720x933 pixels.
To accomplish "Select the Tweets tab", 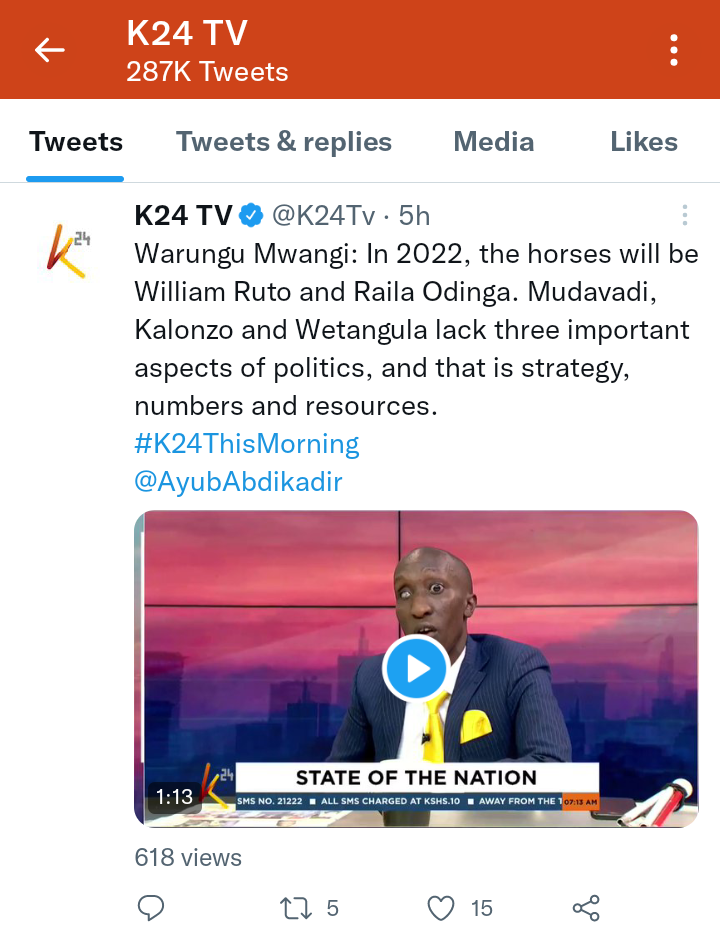I will 76,142.
